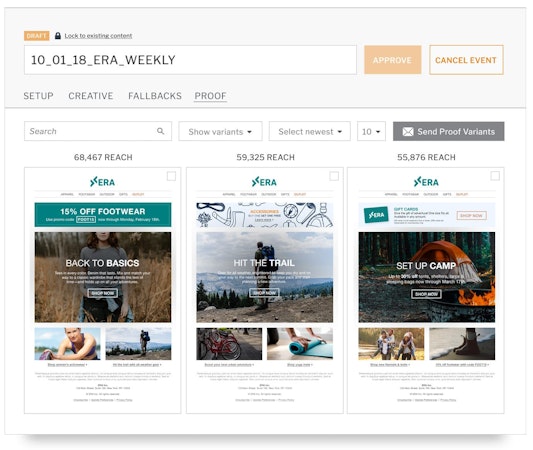Click the APPROVE button
This screenshot has height=450, width=533.
[393, 60]
